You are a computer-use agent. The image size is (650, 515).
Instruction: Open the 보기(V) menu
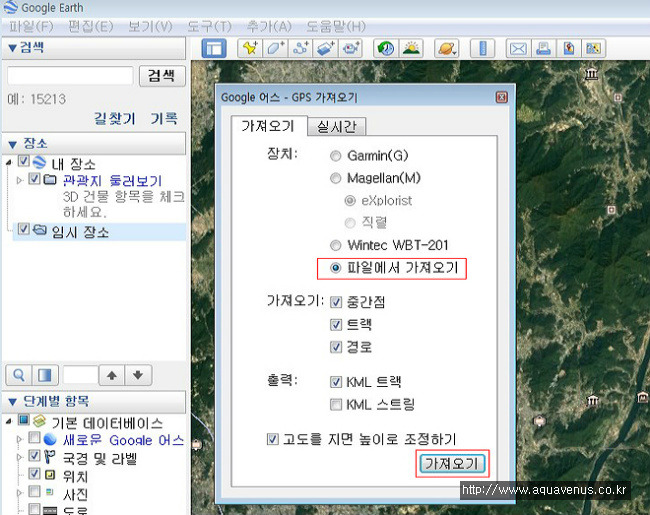[150, 27]
